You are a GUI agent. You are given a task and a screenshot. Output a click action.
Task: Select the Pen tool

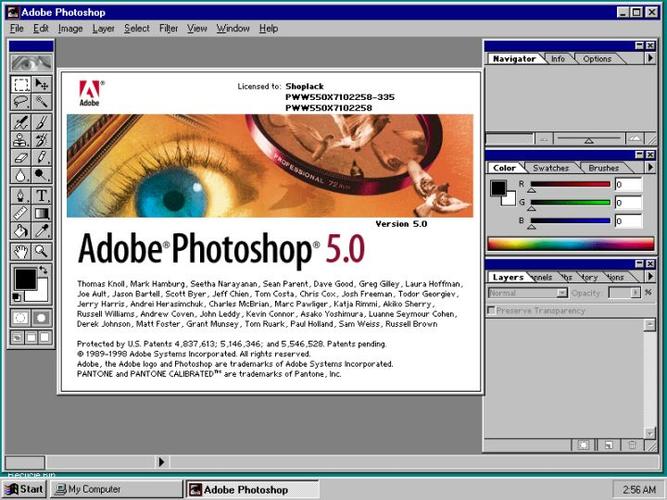[20, 195]
